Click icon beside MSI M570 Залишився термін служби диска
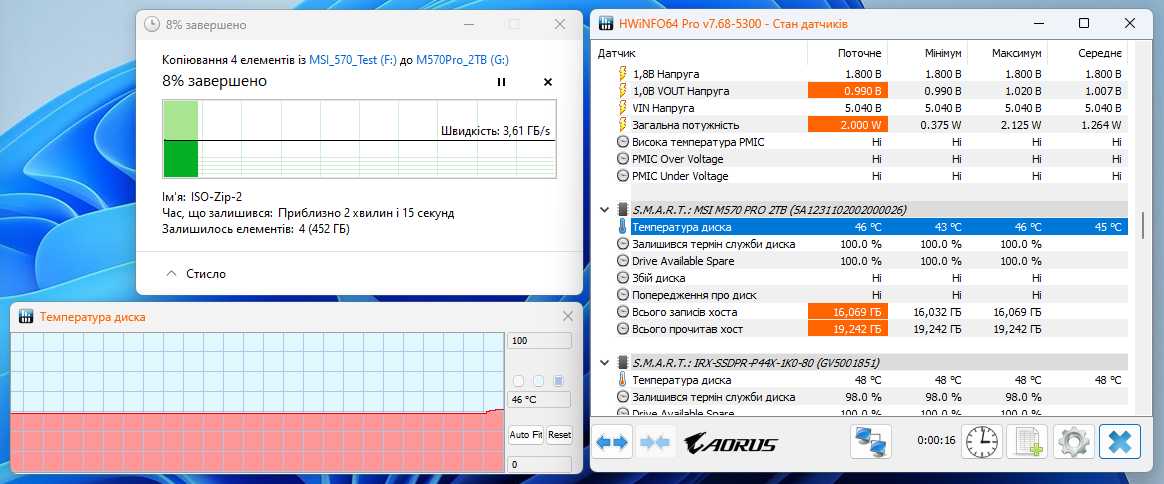Screen dimensions: 1164x484 point(622,243)
